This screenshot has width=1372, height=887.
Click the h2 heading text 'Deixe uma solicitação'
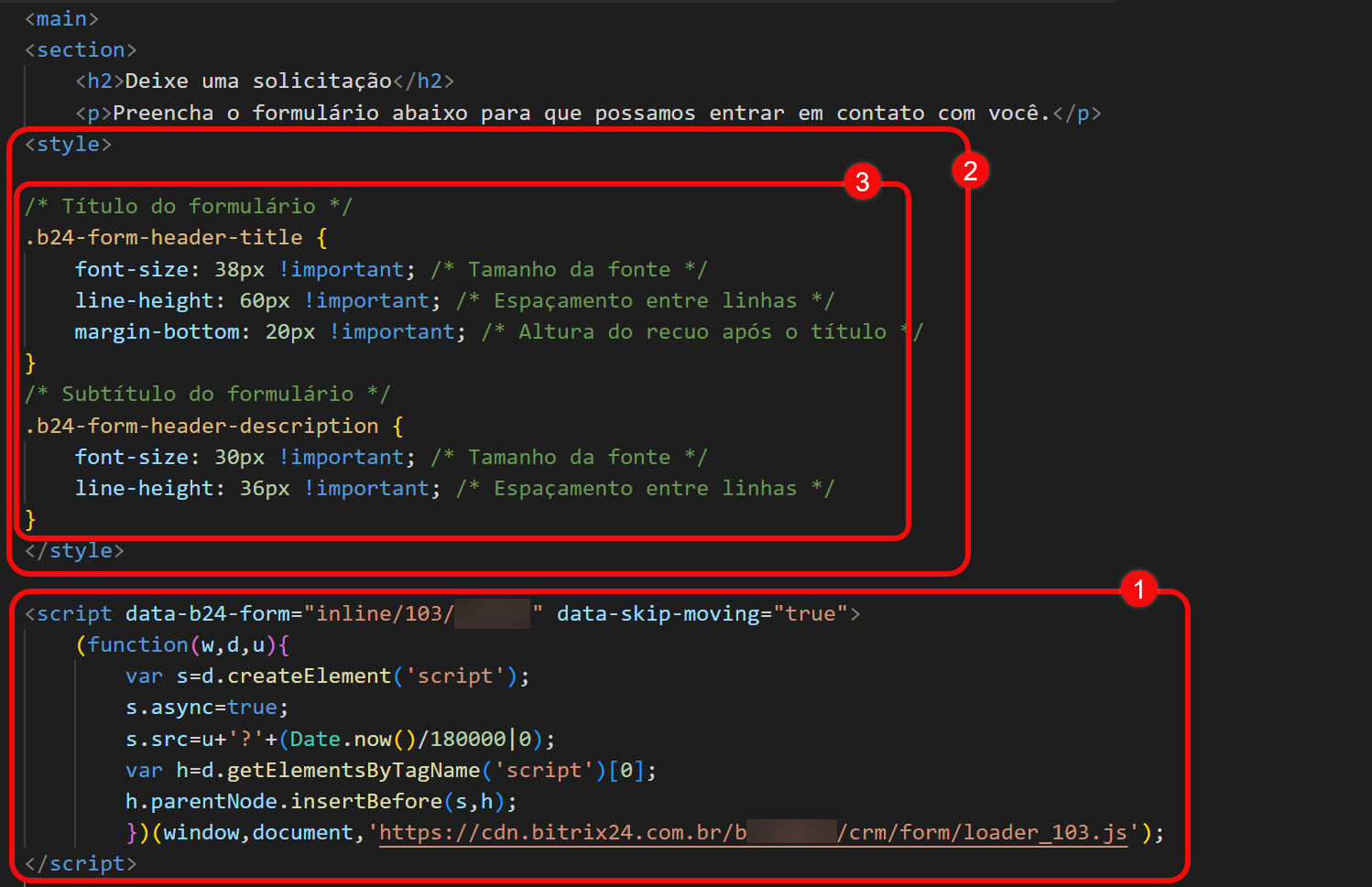(x=258, y=81)
